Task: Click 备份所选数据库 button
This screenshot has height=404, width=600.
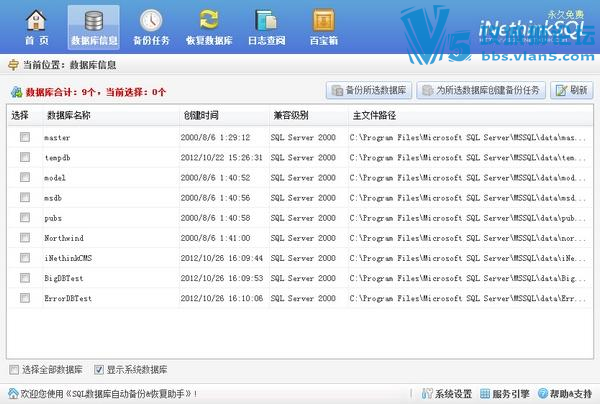Action: (x=369, y=90)
